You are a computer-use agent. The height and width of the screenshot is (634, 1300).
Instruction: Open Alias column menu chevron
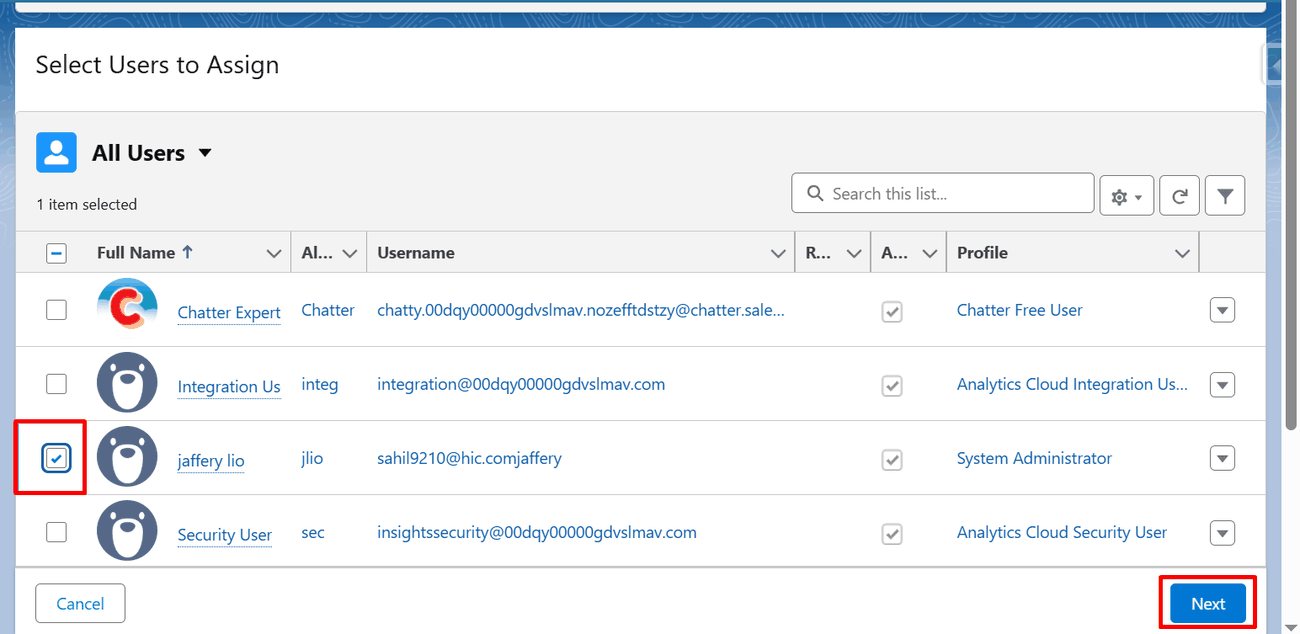[350, 254]
